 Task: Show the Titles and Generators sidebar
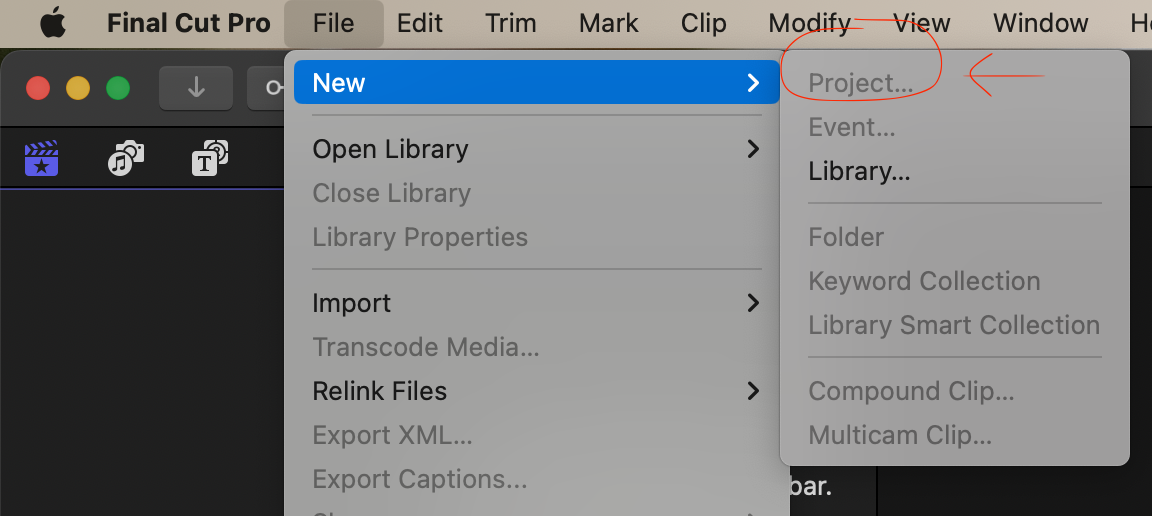(x=210, y=159)
